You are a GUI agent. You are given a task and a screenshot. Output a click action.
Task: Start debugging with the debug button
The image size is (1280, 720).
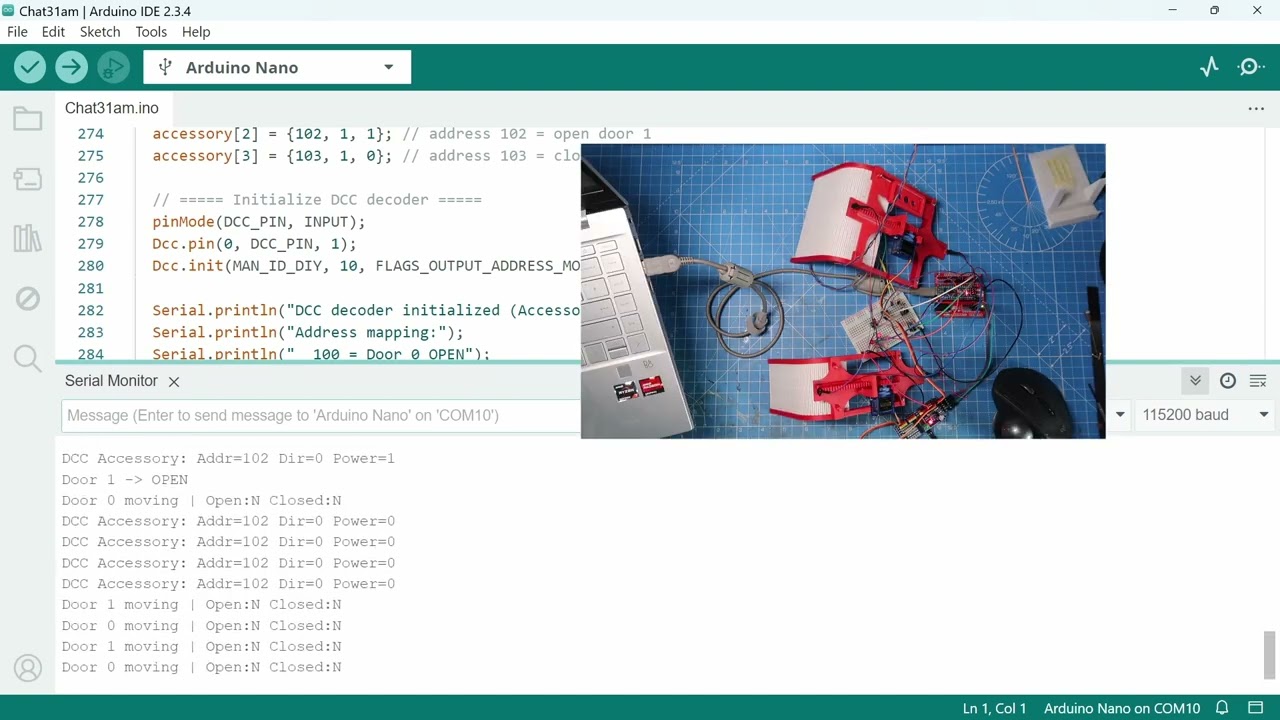[x=113, y=67]
